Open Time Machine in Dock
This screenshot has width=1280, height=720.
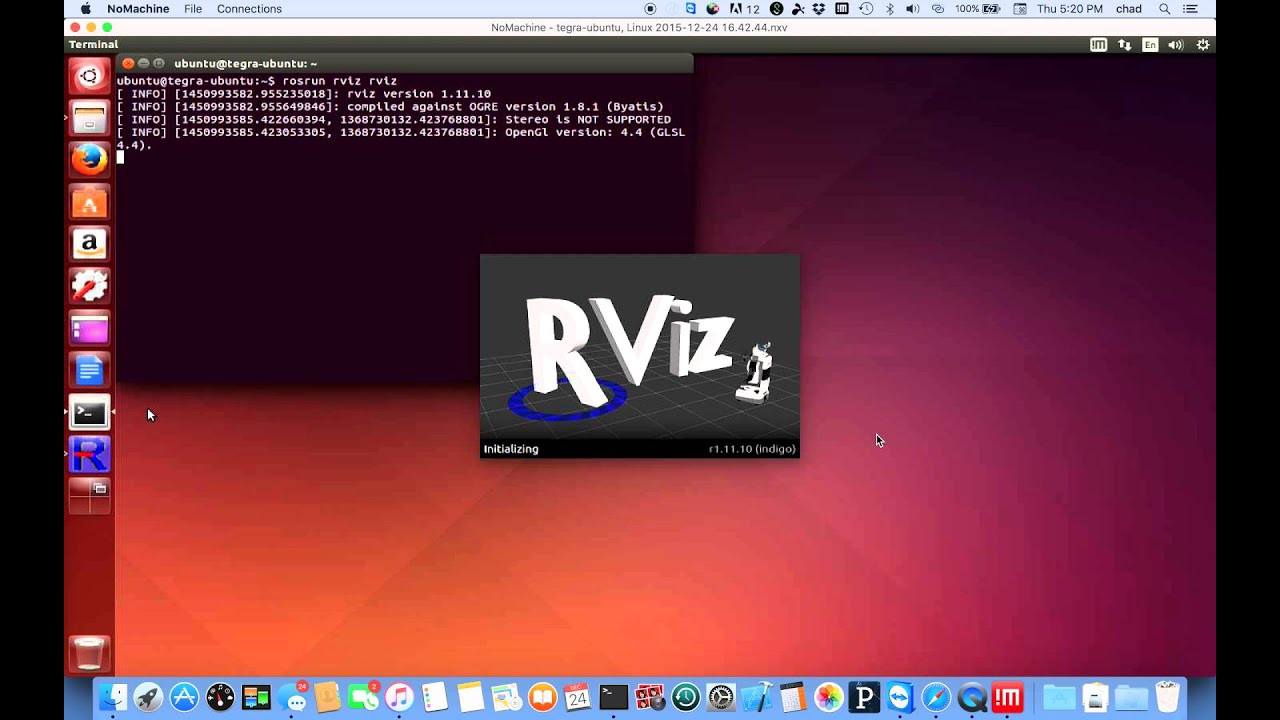685,697
